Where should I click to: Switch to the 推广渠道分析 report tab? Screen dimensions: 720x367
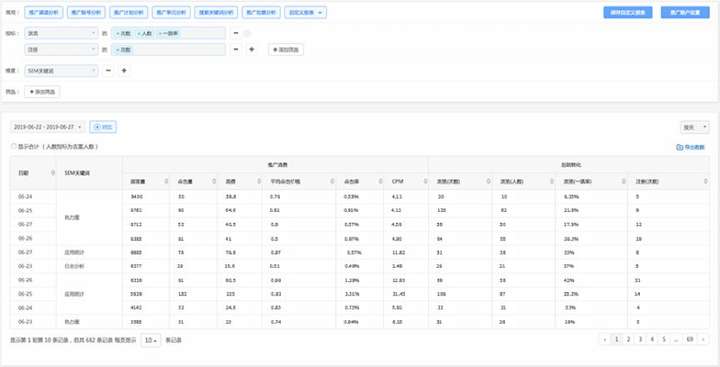pos(44,12)
